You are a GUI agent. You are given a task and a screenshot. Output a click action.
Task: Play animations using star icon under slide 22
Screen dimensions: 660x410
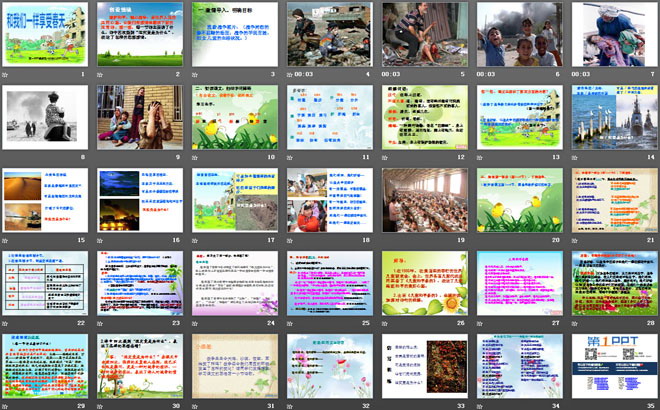[x=7, y=323]
